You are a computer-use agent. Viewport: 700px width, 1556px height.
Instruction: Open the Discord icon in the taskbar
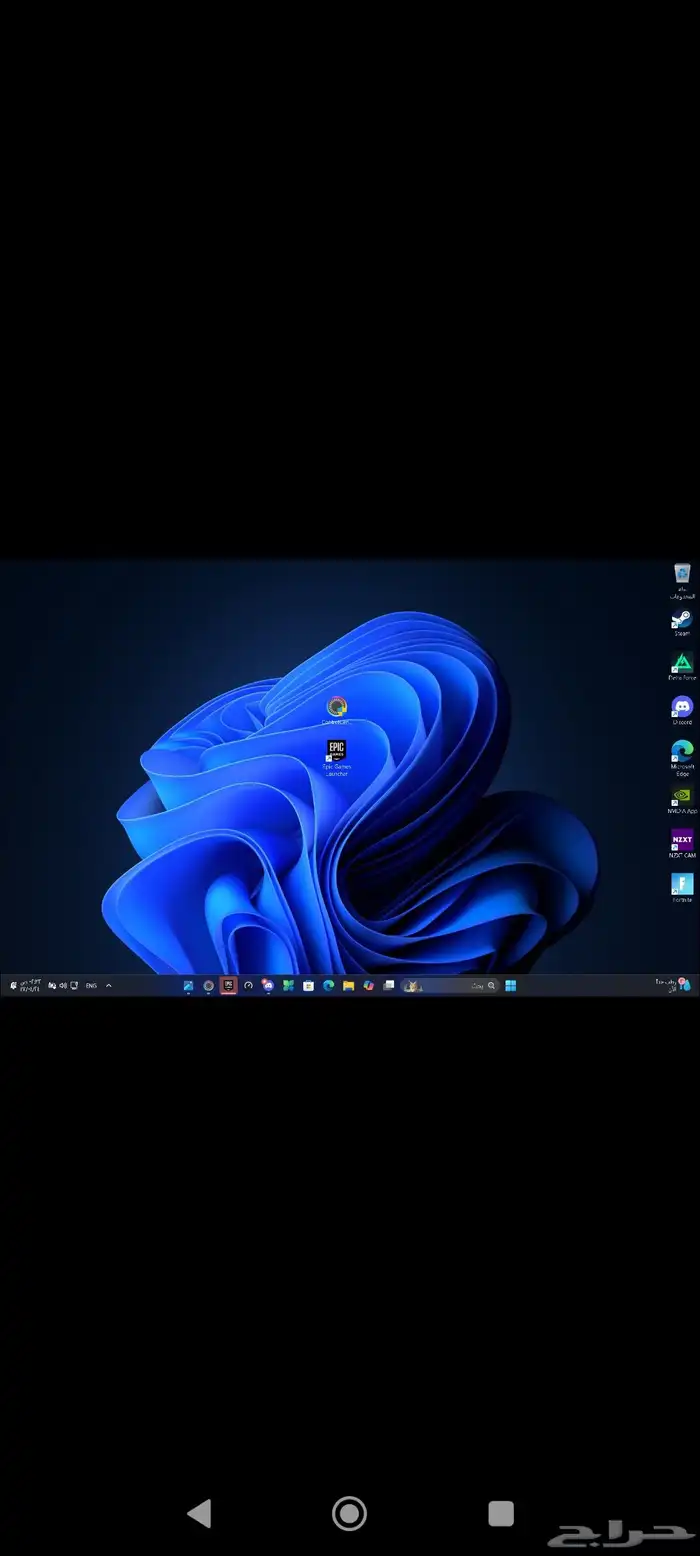(268, 986)
